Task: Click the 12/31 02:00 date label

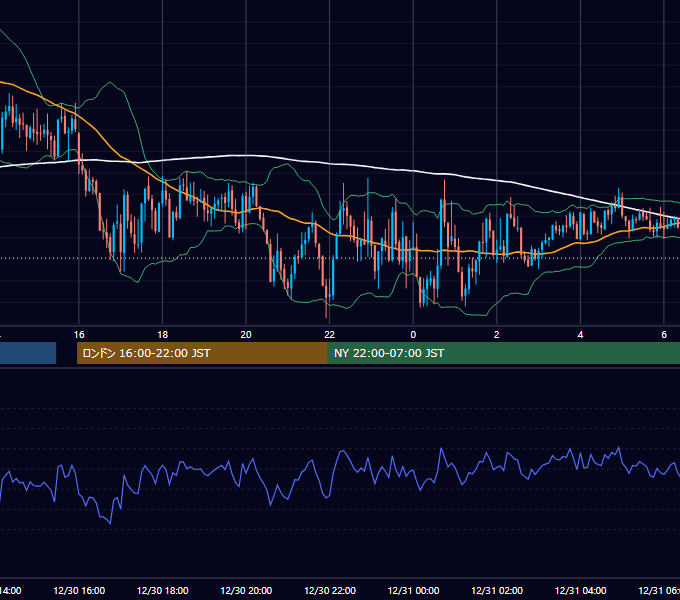Action: tap(497, 590)
